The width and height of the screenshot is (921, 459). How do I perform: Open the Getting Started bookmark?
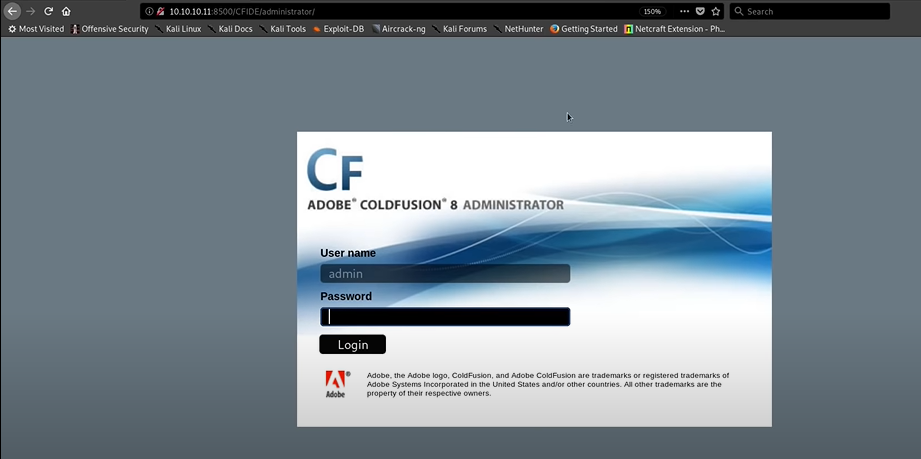point(584,28)
